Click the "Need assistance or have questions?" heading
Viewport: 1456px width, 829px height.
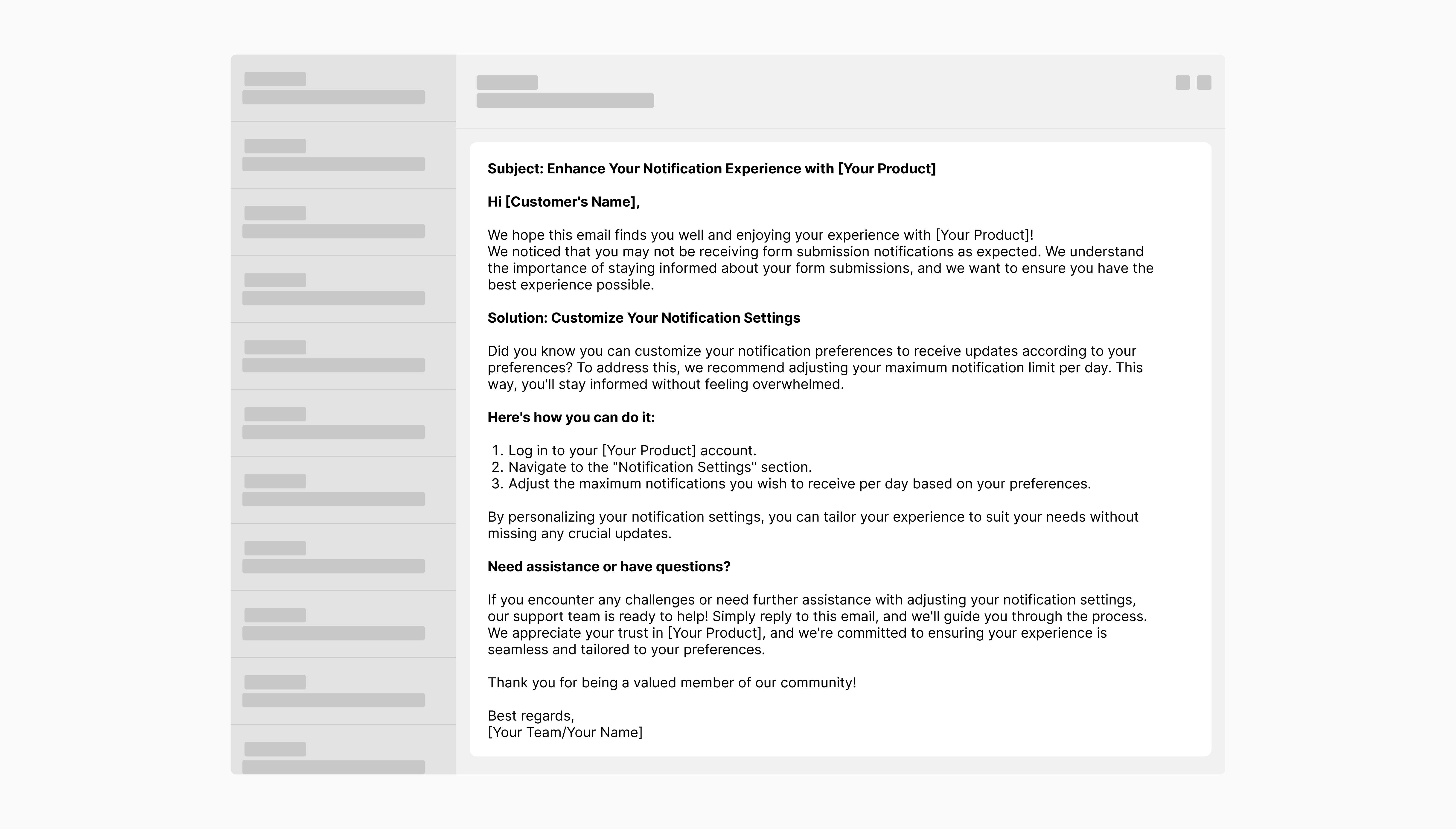tap(609, 566)
